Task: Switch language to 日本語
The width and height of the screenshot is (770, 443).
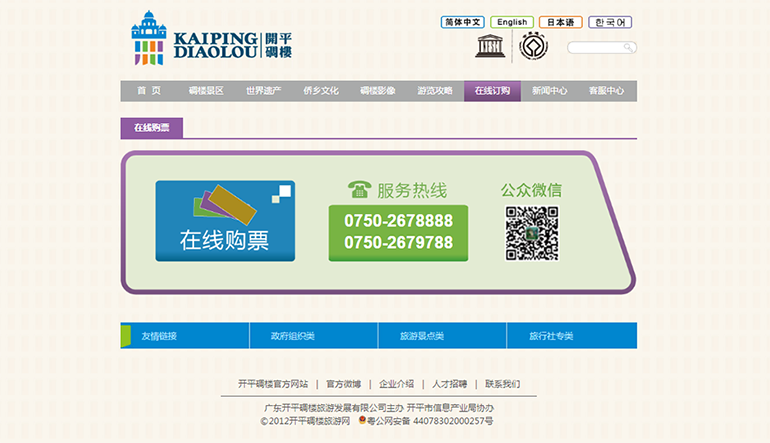Action: [x=560, y=22]
